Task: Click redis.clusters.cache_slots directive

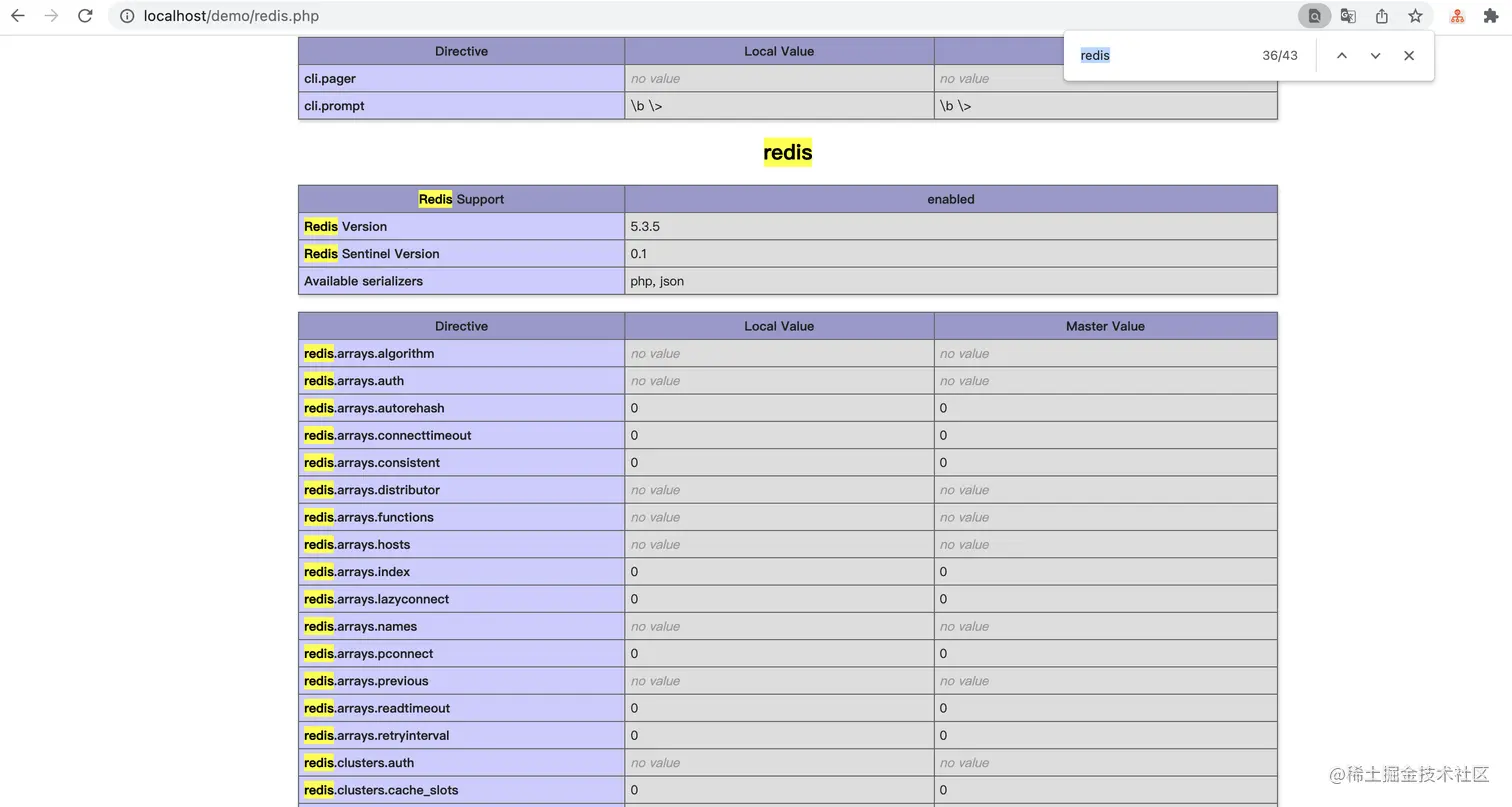Action: point(381,790)
